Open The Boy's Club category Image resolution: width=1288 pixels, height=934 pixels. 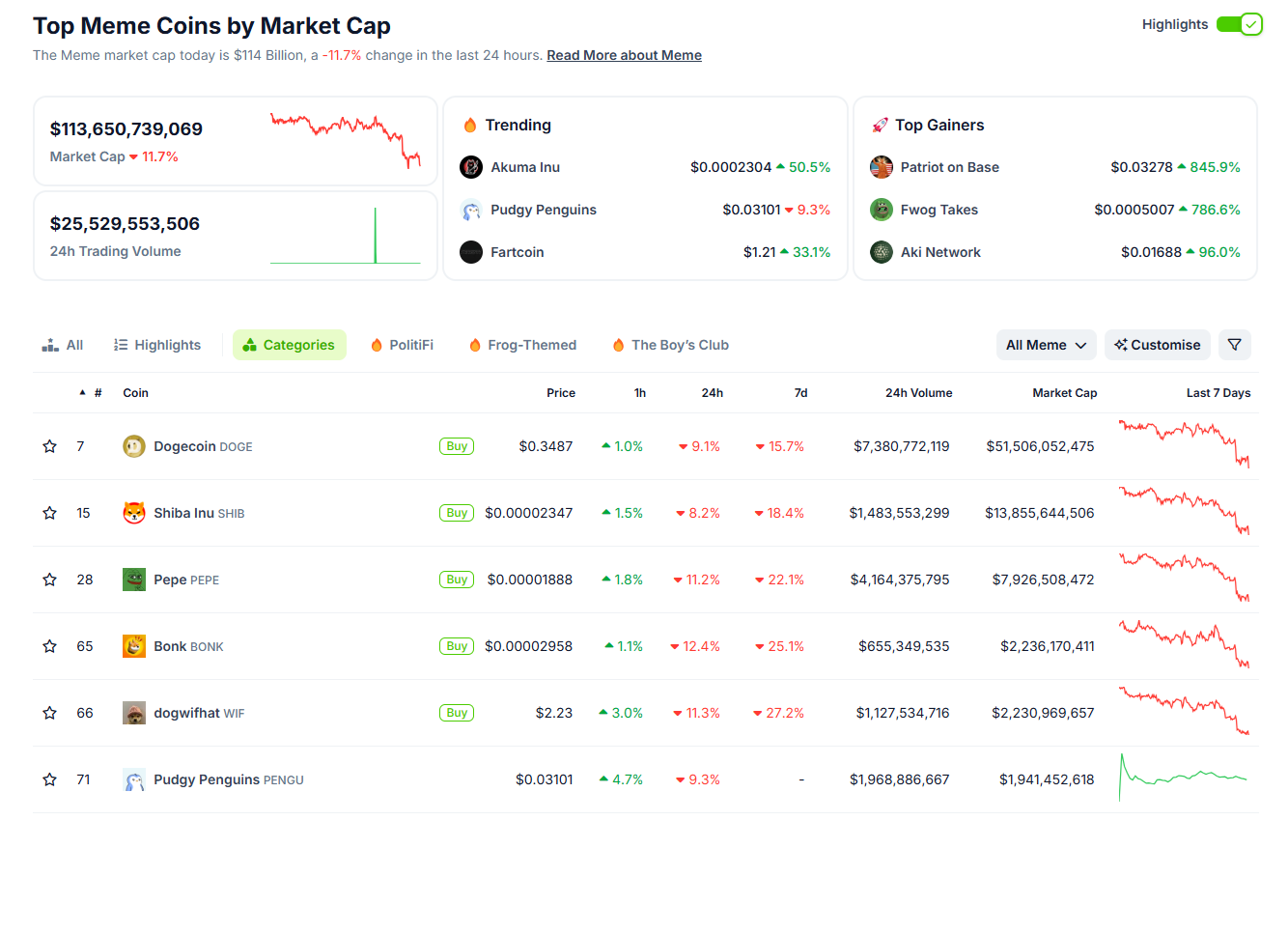(x=671, y=345)
